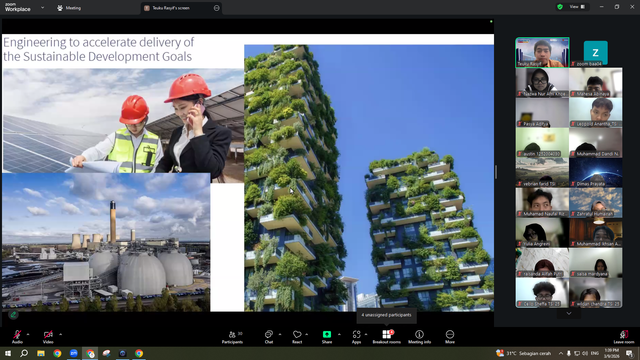This screenshot has height=360, width=640.
Task: Open share options arrow beside Share
Action: point(339,334)
